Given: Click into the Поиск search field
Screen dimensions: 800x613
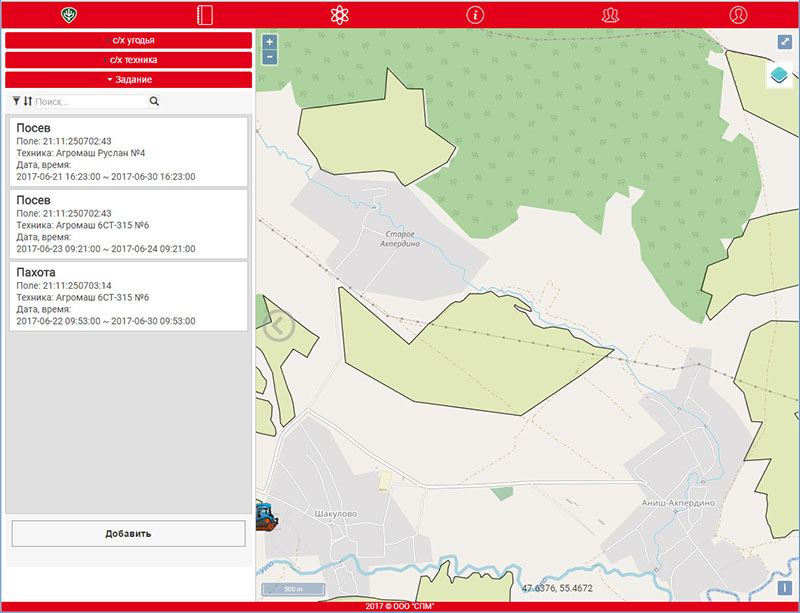Looking at the screenshot, I should [x=90, y=102].
